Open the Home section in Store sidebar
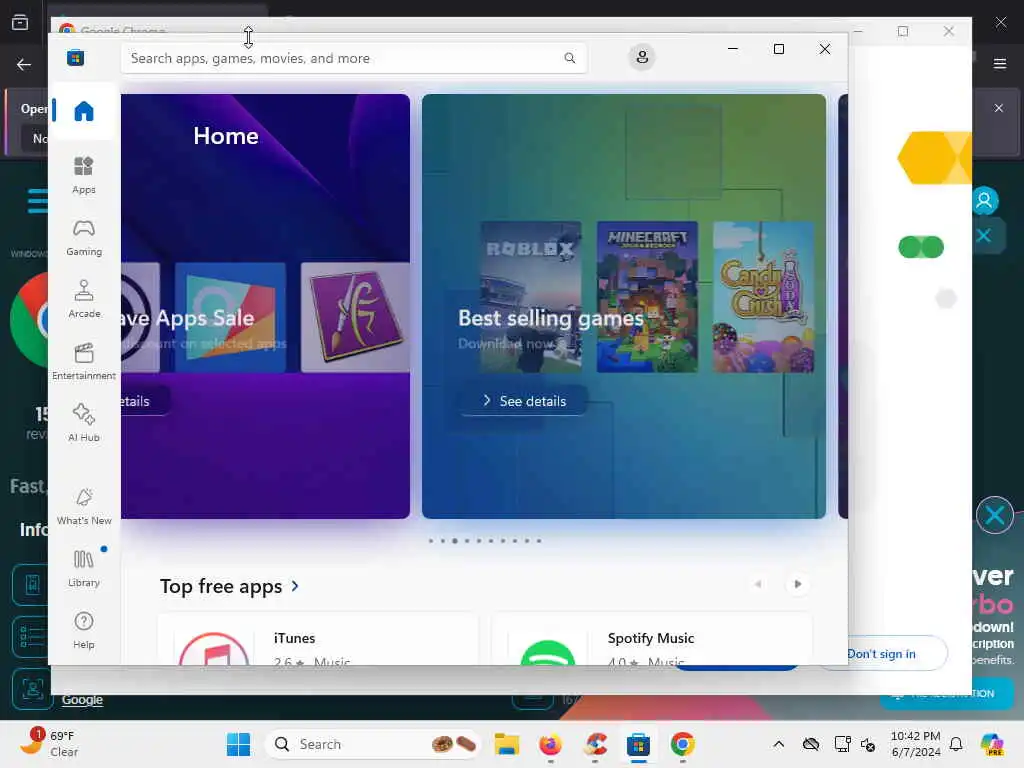 click(84, 111)
